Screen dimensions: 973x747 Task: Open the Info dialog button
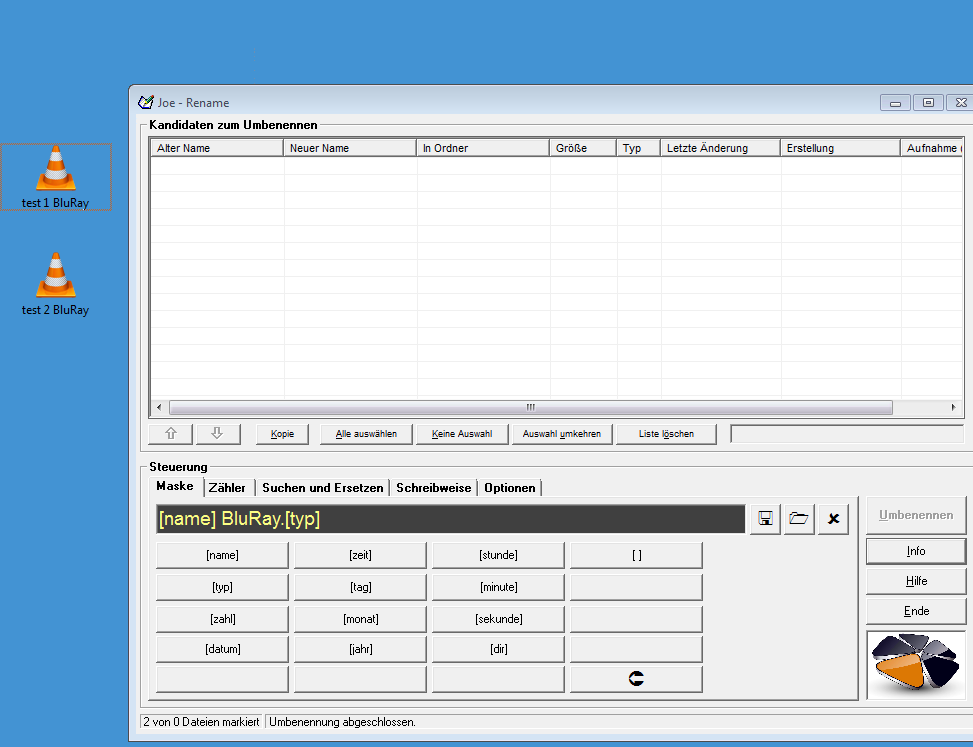[916, 551]
